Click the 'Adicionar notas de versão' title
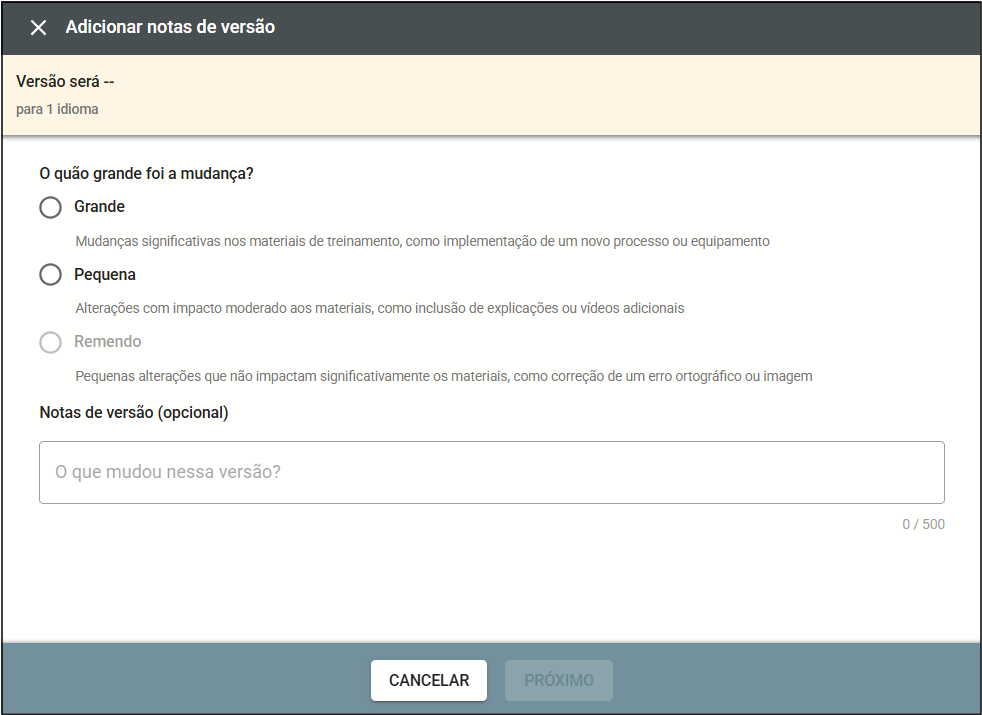The image size is (982, 715). (x=170, y=28)
